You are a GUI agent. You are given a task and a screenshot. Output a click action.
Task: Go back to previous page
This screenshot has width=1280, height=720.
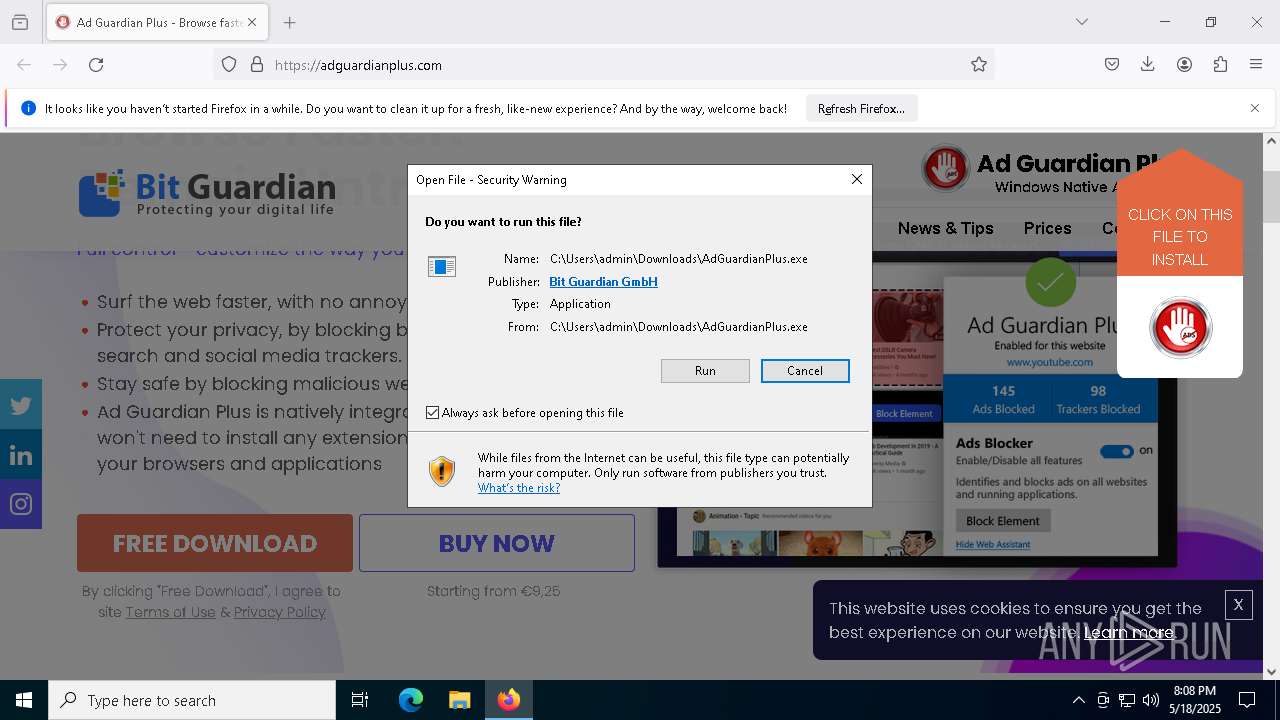click(24, 65)
